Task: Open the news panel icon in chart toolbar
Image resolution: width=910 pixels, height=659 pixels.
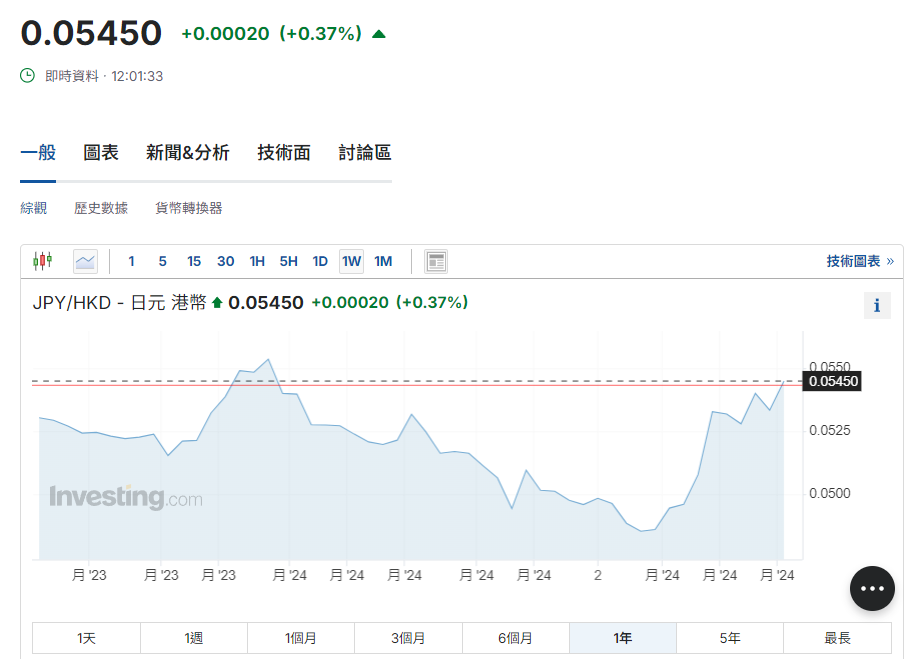Action: pos(435,262)
